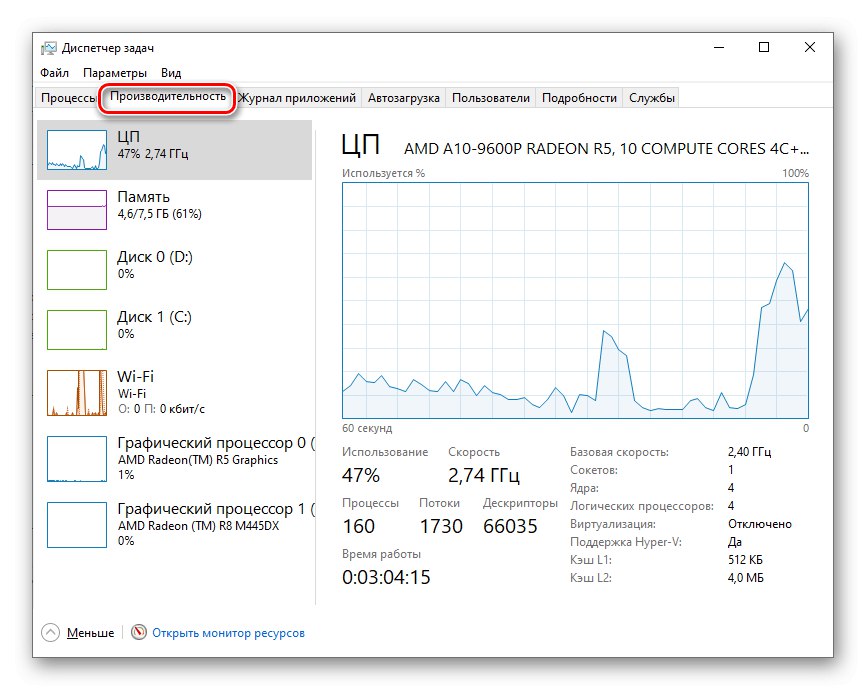
Task: Click the Меньше button label
Action: tap(91, 633)
